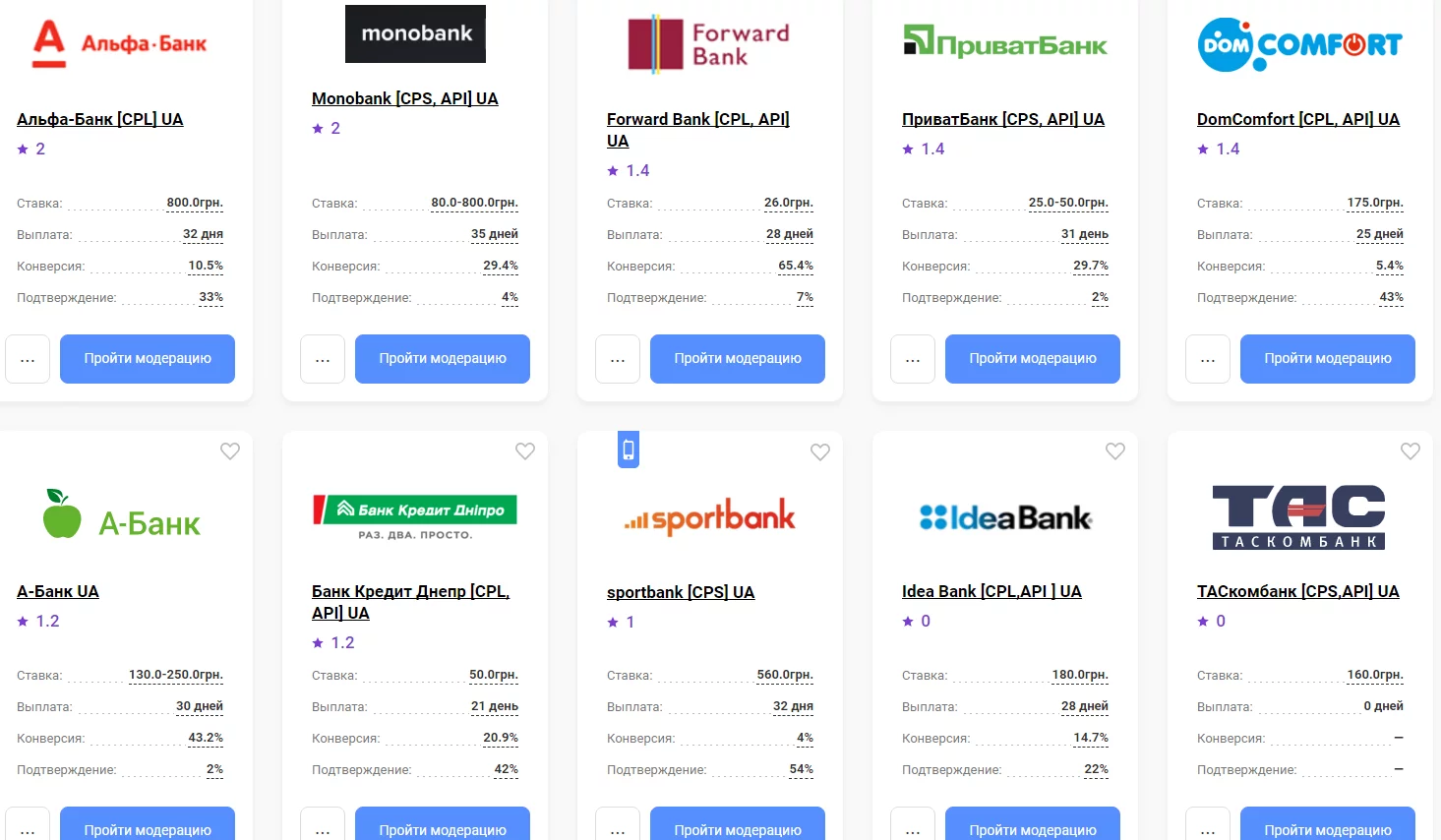1441x840 pixels.
Task: Add sportbank offer to favorites via heart
Action: pos(820,452)
